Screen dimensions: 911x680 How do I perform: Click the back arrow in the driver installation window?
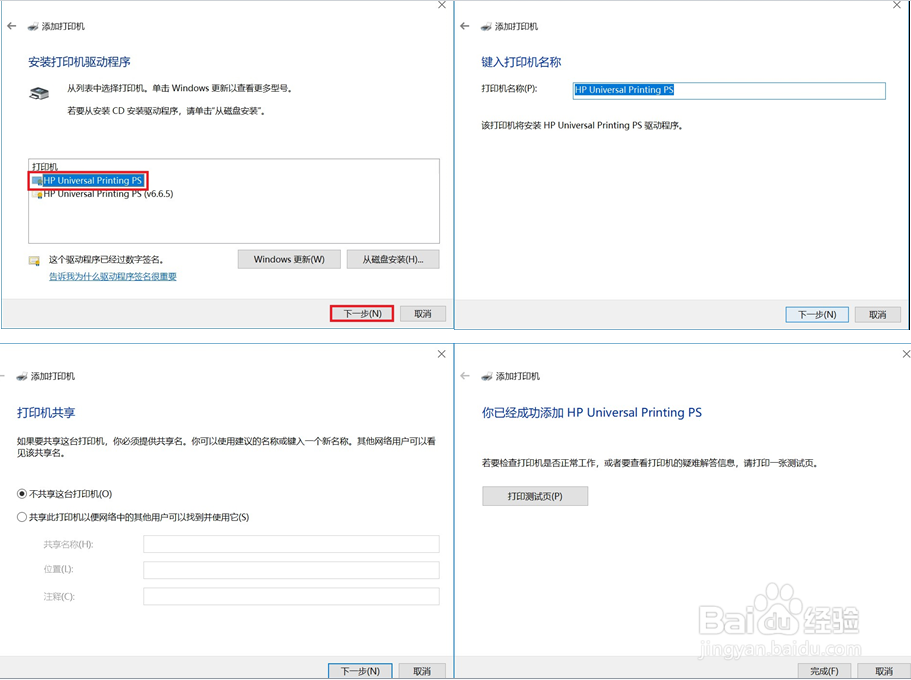(x=11, y=27)
